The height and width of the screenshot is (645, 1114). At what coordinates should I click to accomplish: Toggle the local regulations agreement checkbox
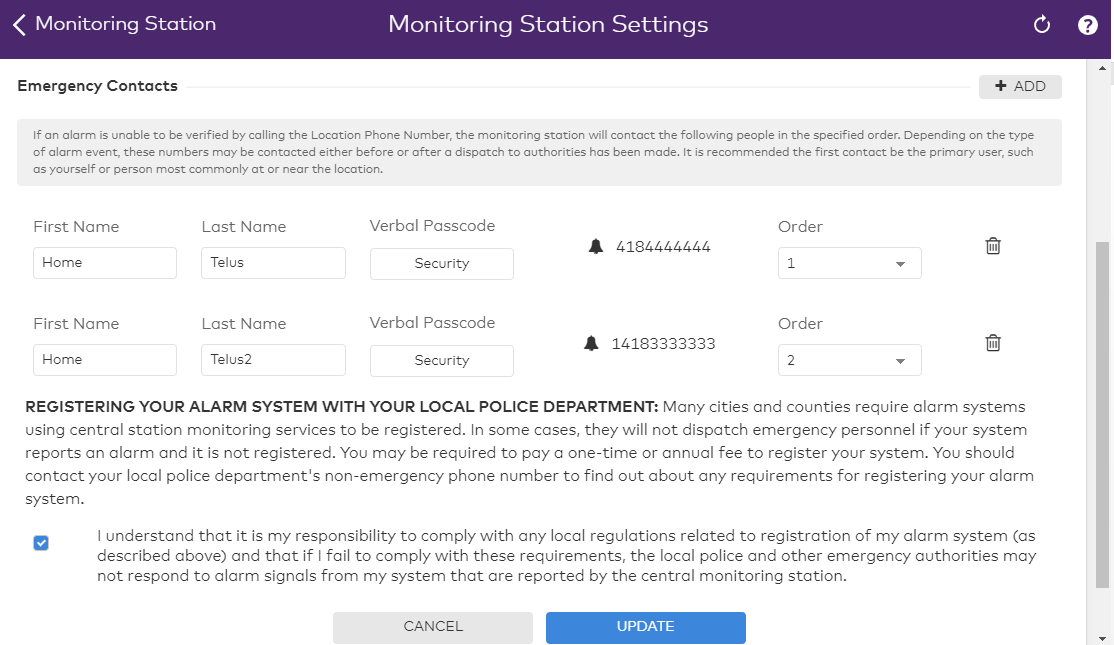[x=41, y=543]
